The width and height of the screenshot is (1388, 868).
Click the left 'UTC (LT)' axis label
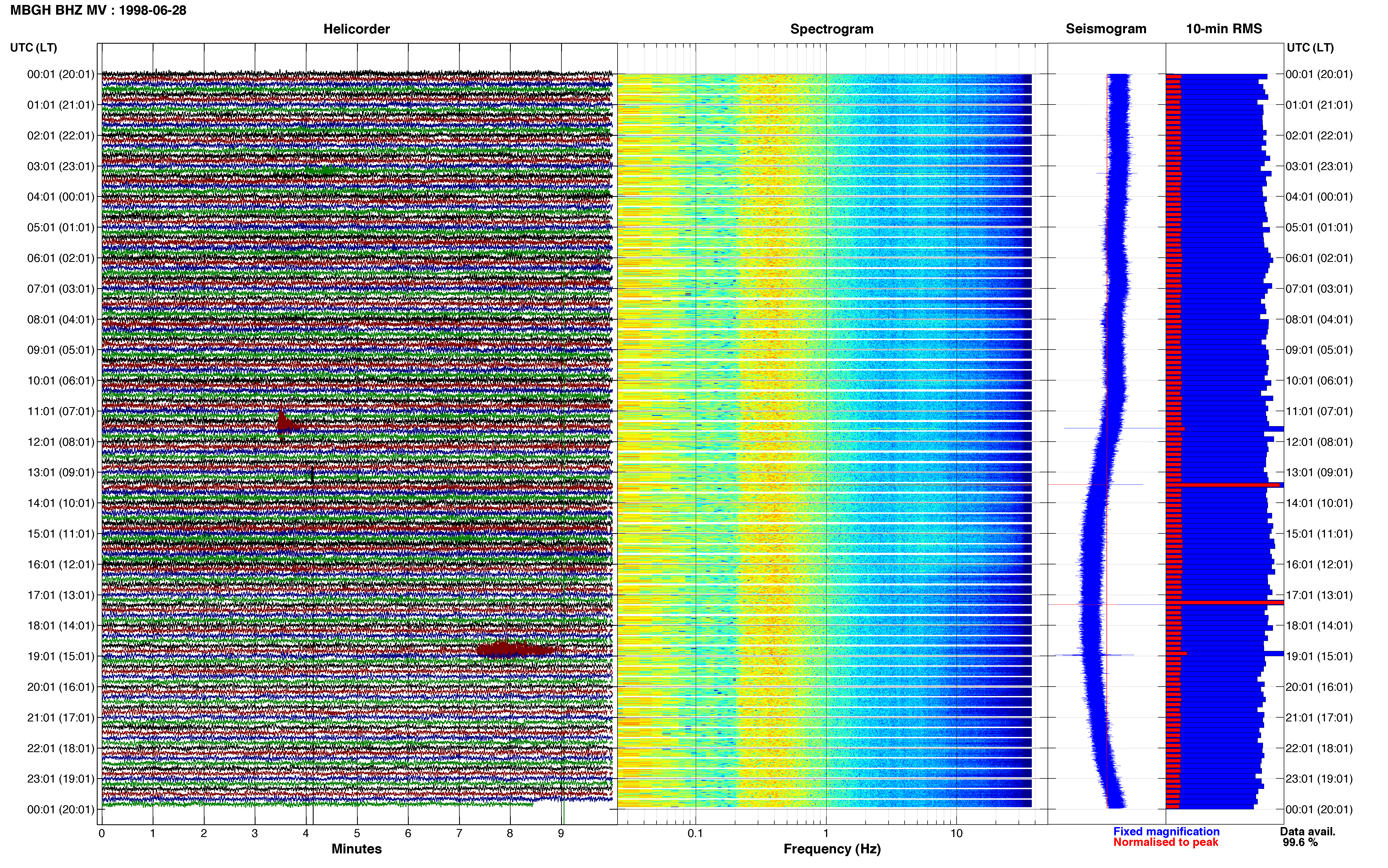pyautogui.click(x=33, y=48)
